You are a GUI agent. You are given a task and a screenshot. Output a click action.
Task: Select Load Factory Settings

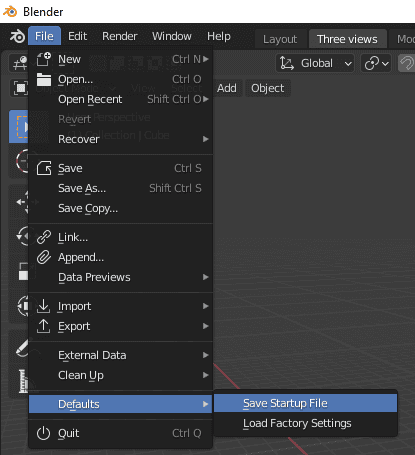[x=306, y=423]
